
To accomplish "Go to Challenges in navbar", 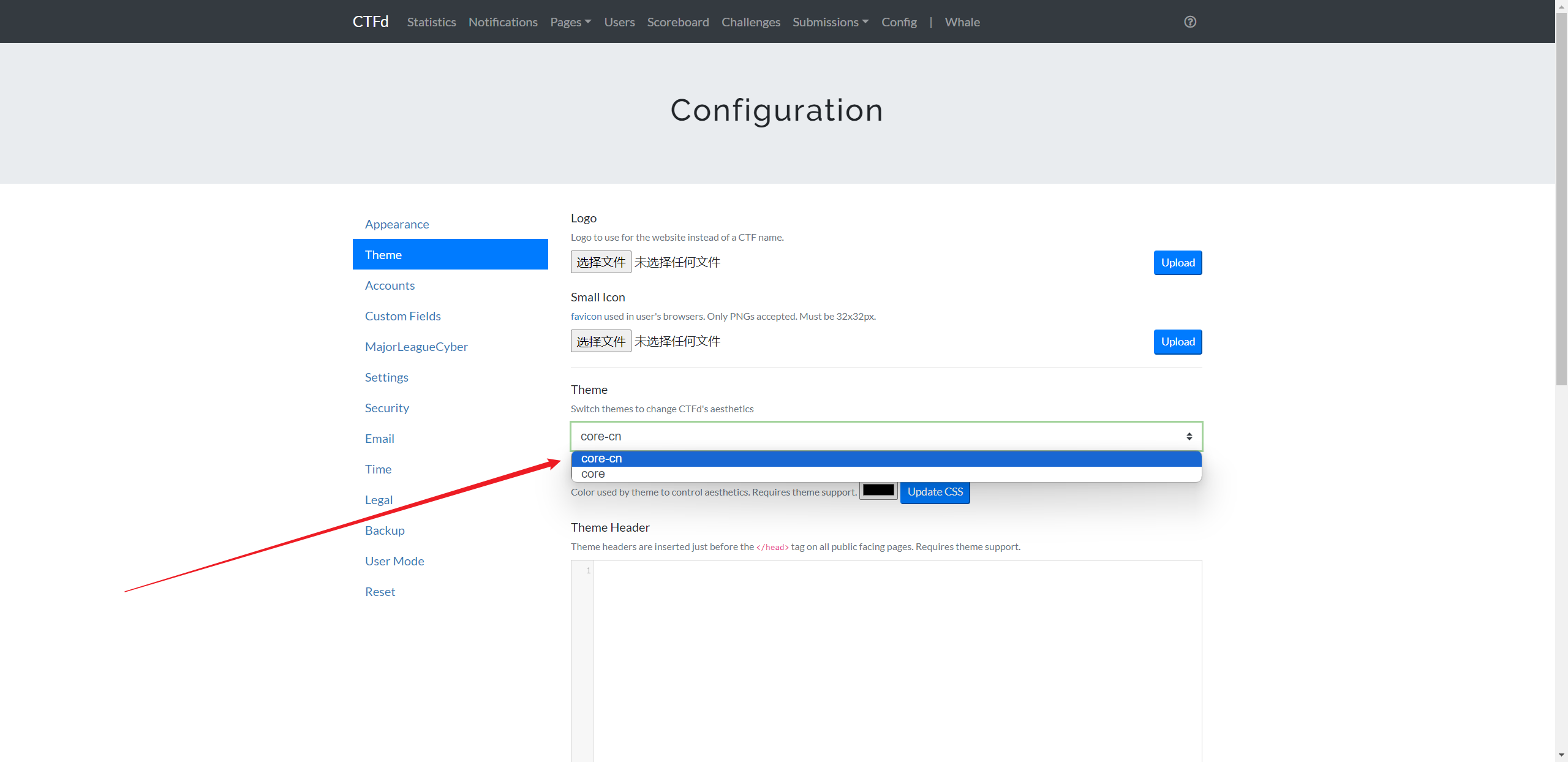I will [751, 22].
